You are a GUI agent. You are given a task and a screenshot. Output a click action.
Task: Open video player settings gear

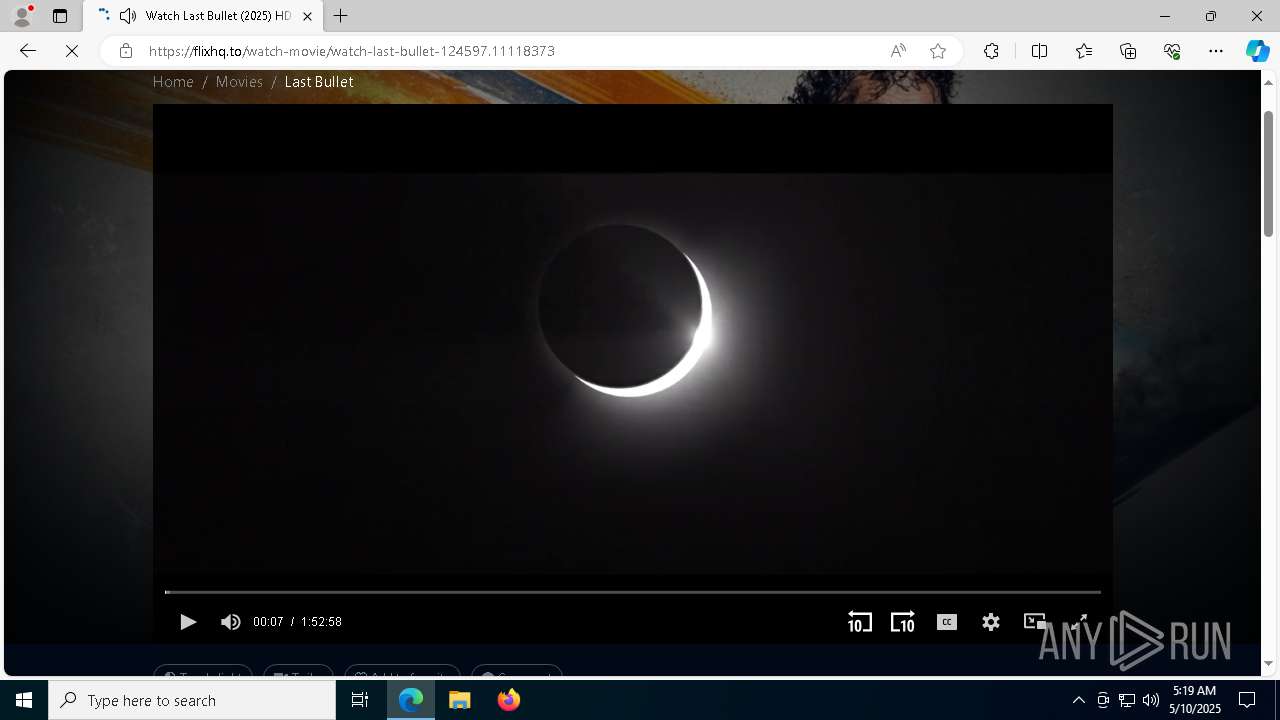click(x=991, y=622)
